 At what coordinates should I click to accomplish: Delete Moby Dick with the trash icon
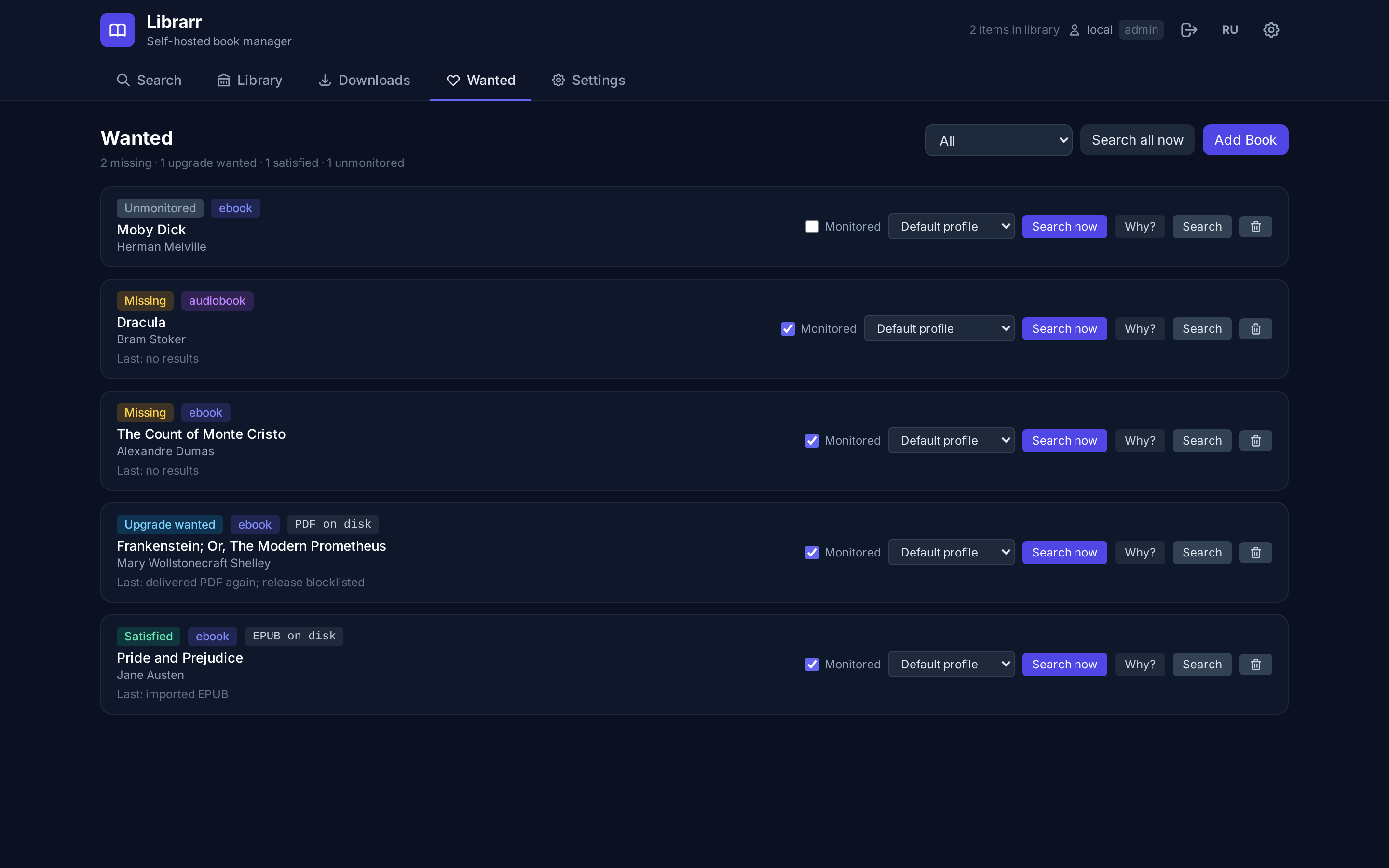(x=1255, y=227)
